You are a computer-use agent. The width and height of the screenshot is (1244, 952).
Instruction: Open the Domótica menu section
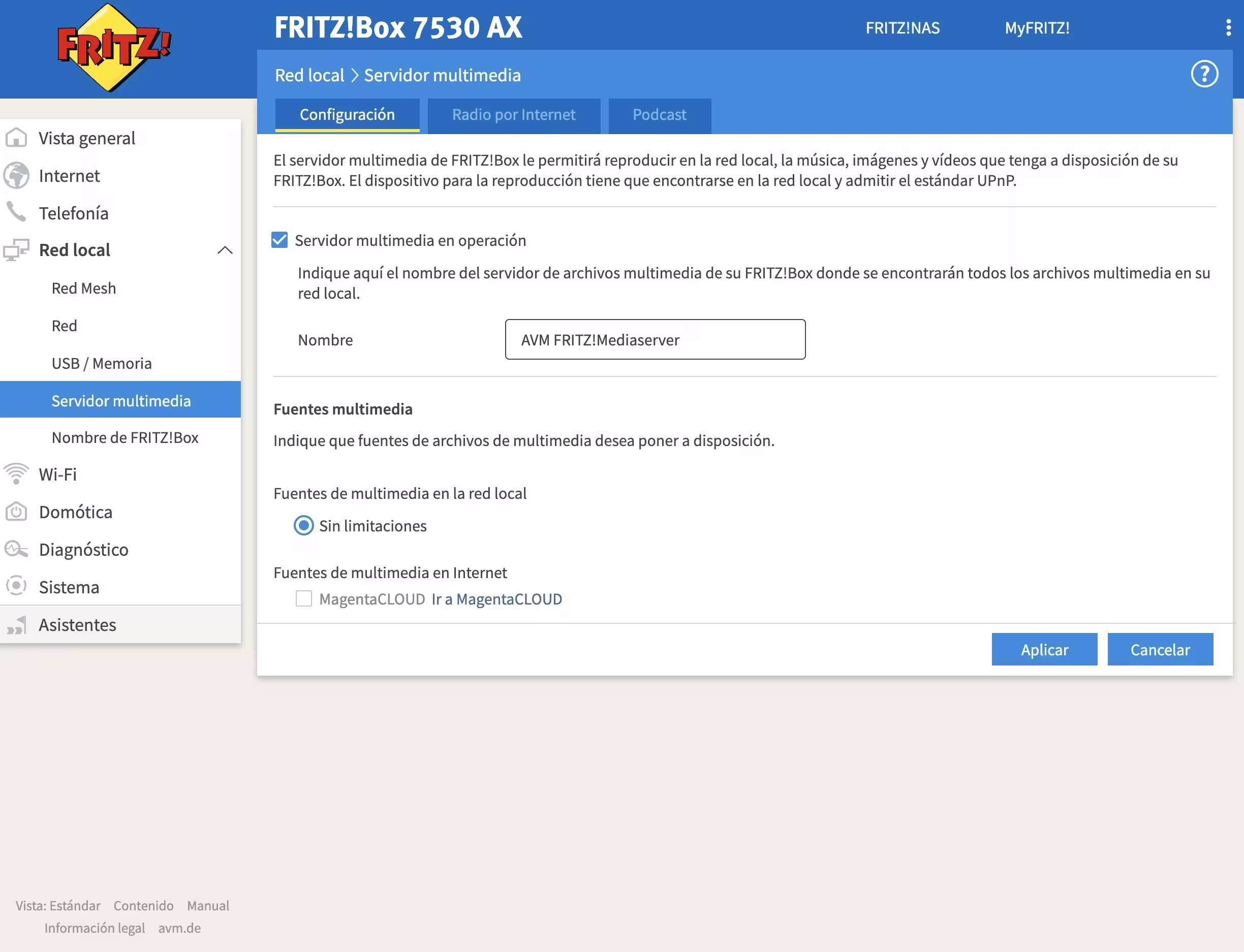click(120, 511)
